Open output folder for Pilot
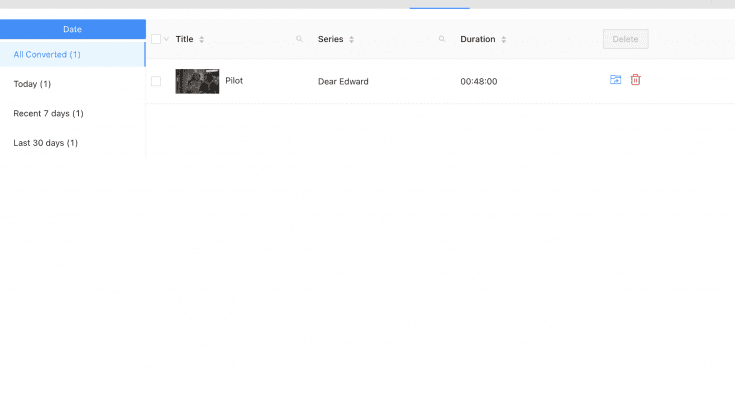 (615, 80)
